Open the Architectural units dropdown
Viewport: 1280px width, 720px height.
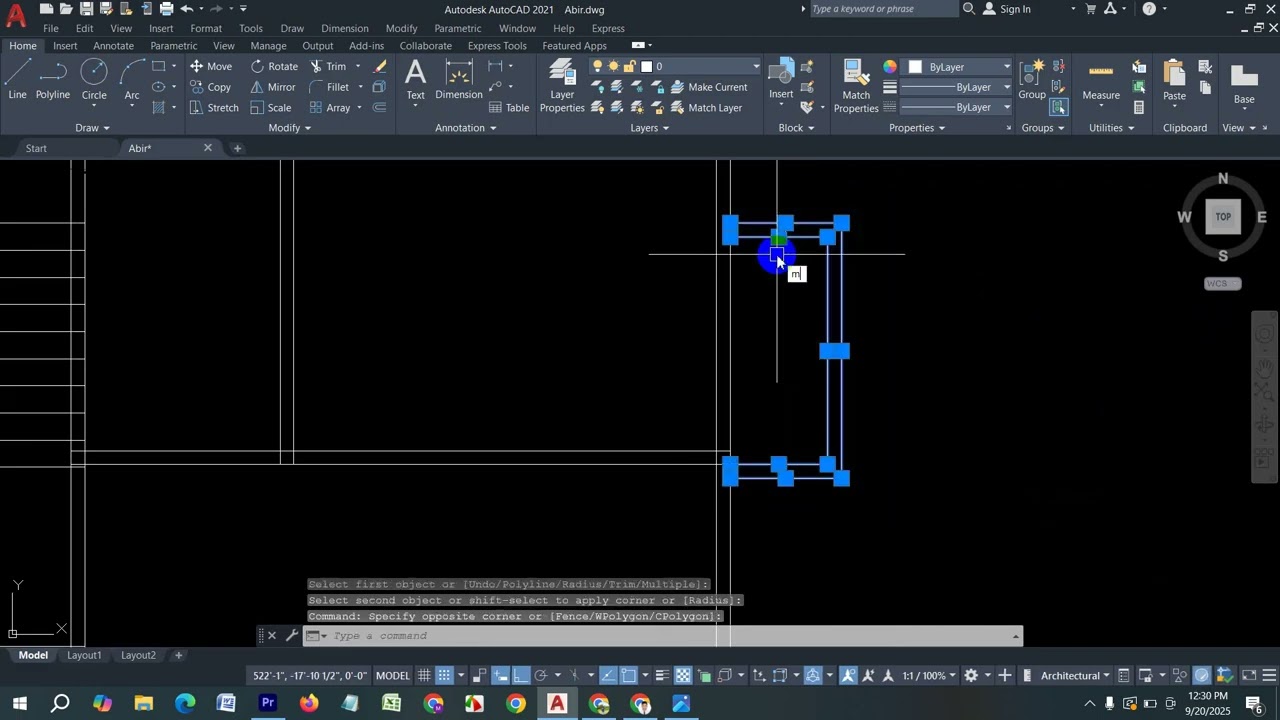pyautogui.click(x=1075, y=676)
